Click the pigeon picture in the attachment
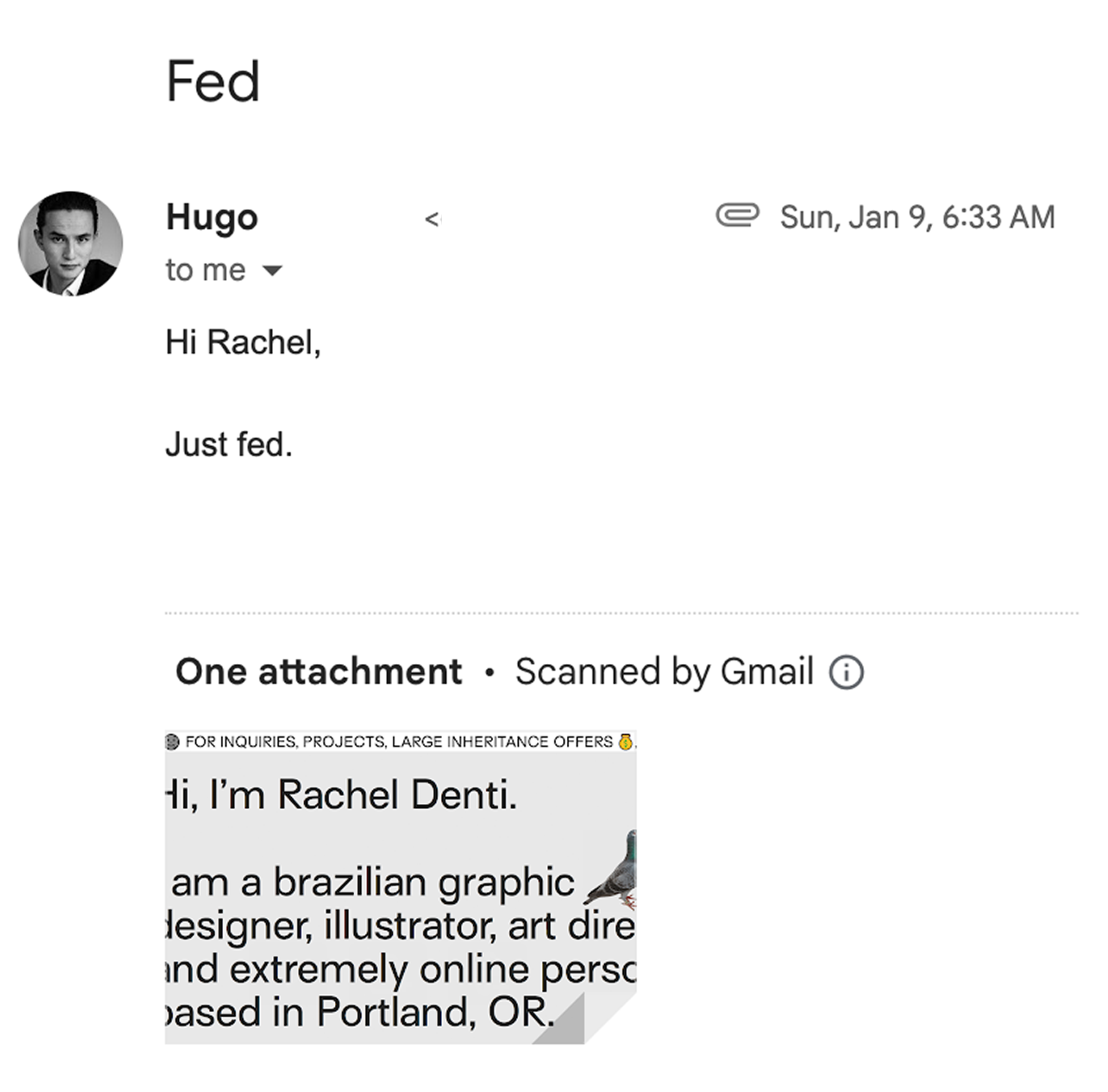This screenshot has width=1108, height=1092. click(x=615, y=869)
